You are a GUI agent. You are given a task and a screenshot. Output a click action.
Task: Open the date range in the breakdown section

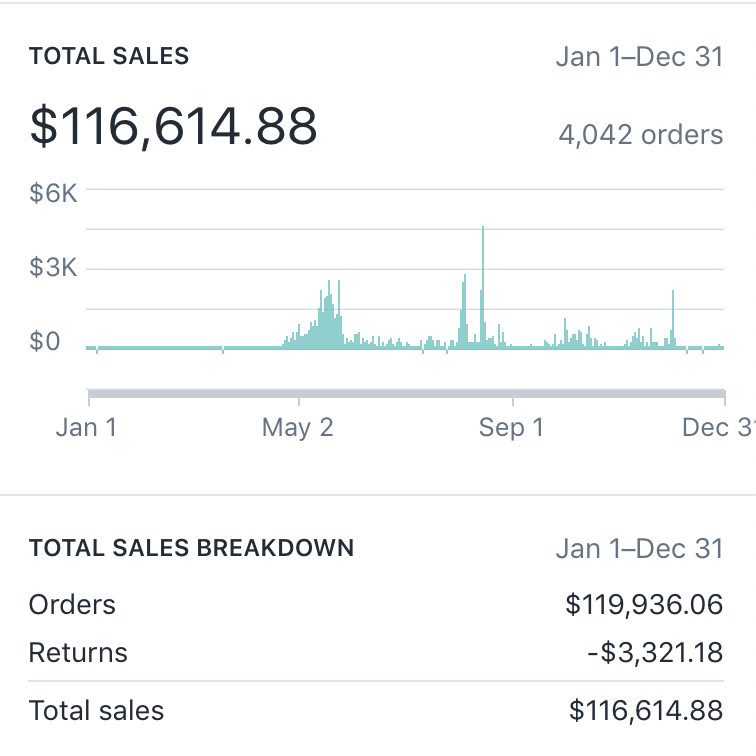638,548
